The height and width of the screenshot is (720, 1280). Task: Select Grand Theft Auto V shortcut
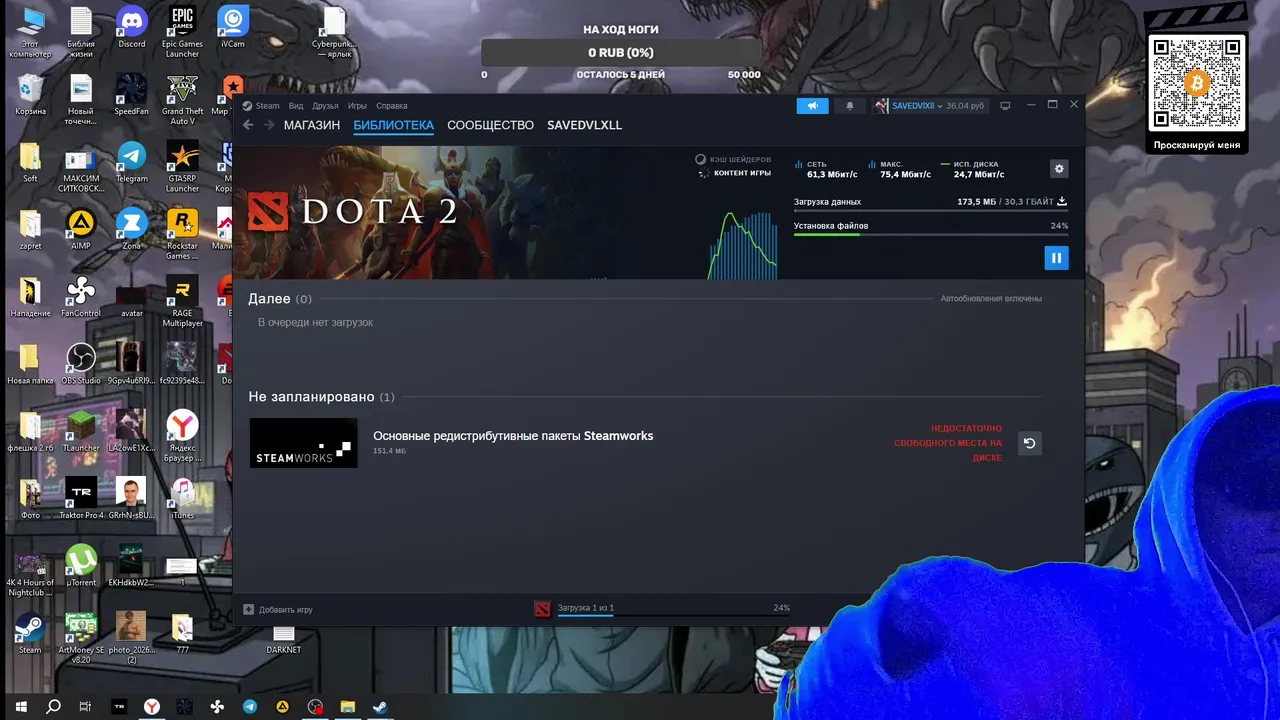(182, 100)
